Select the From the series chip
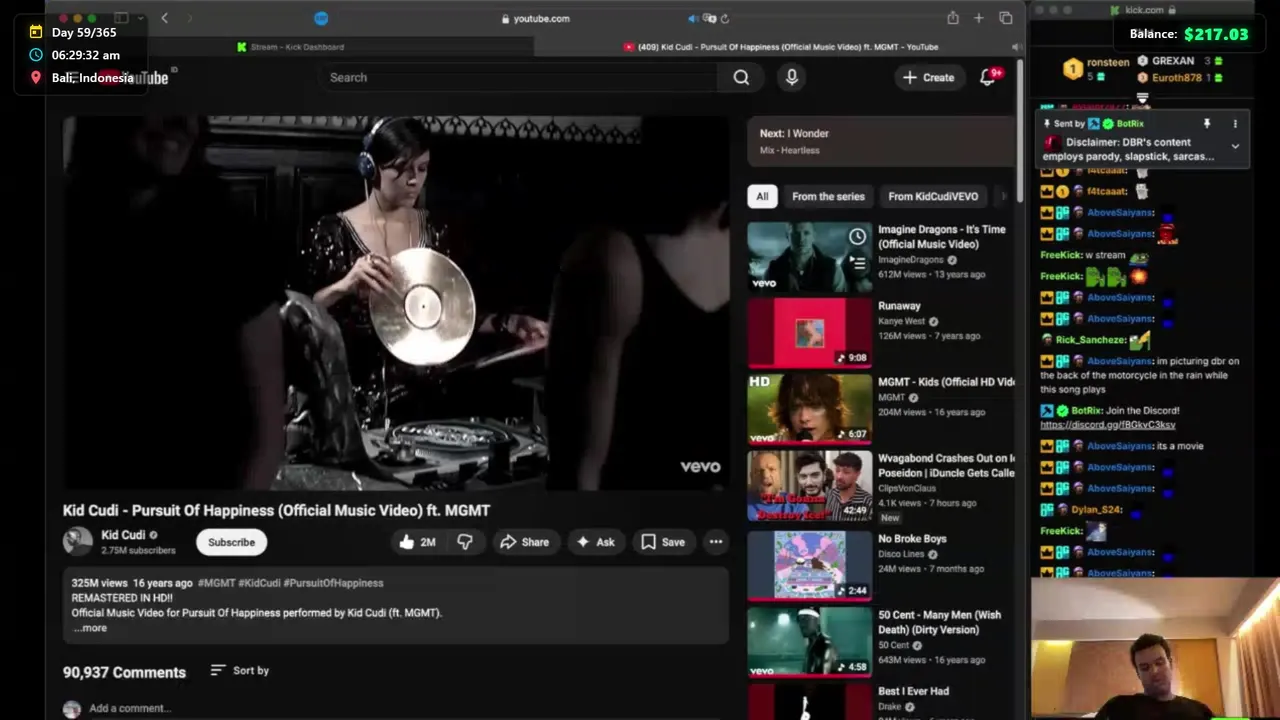The height and width of the screenshot is (720, 1280). [828, 196]
